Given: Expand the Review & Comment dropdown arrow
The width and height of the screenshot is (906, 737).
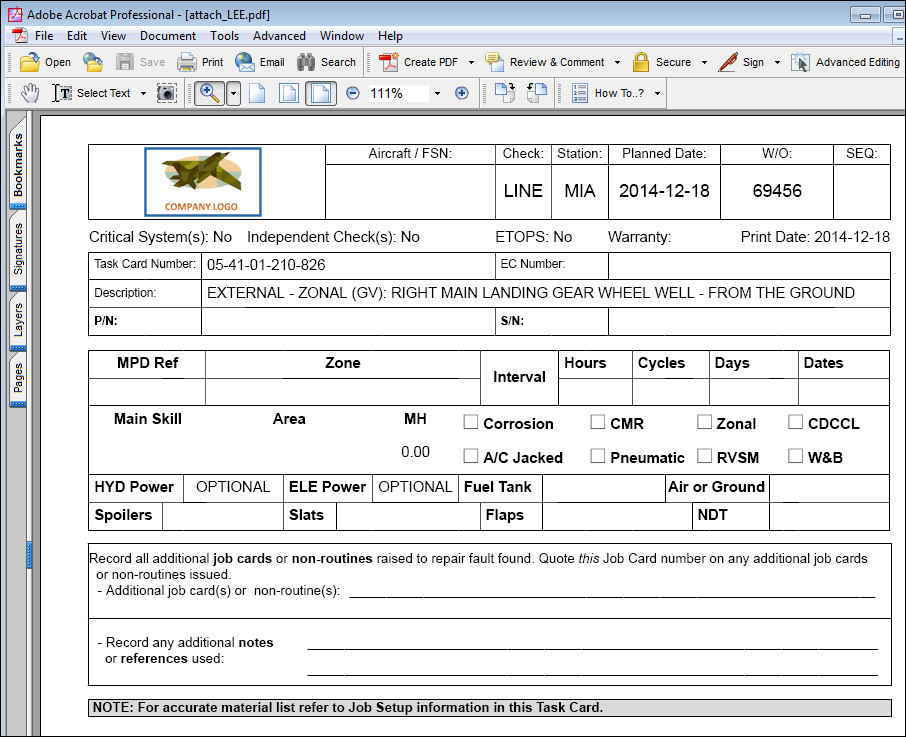Looking at the screenshot, I should [x=617, y=62].
